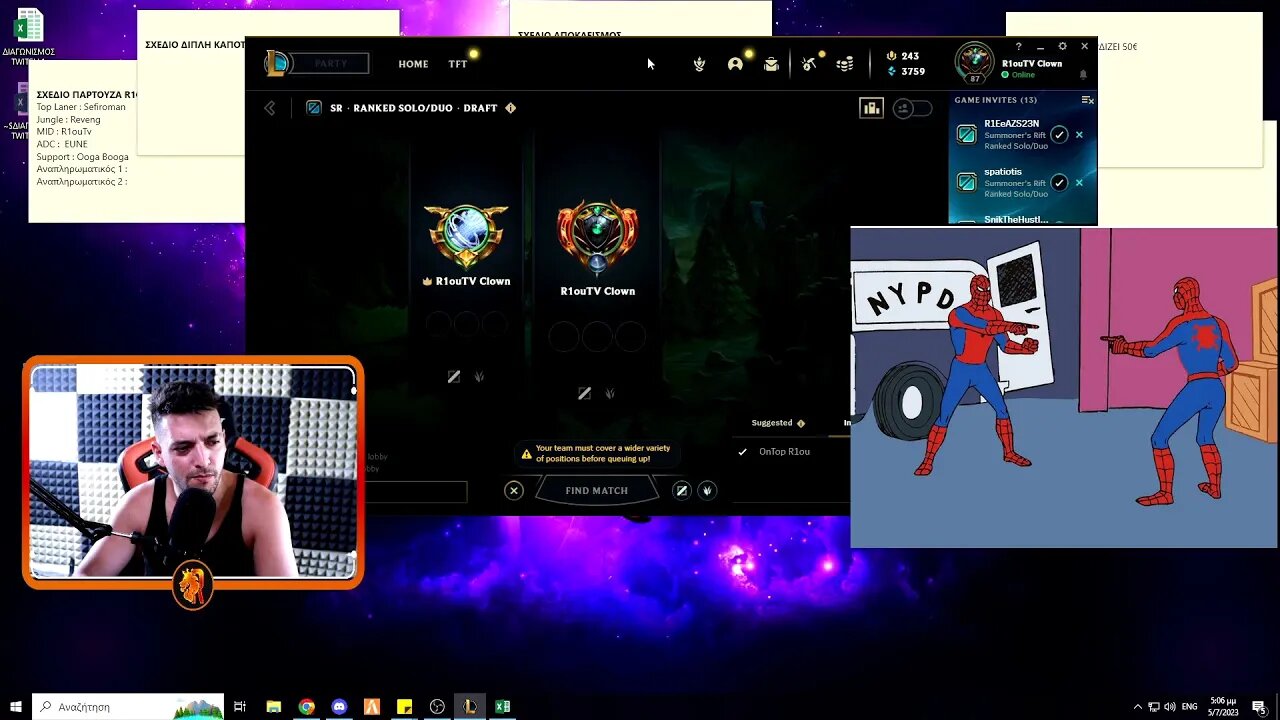Open the volume tray icon
The height and width of the screenshot is (720, 1280).
1170,707
